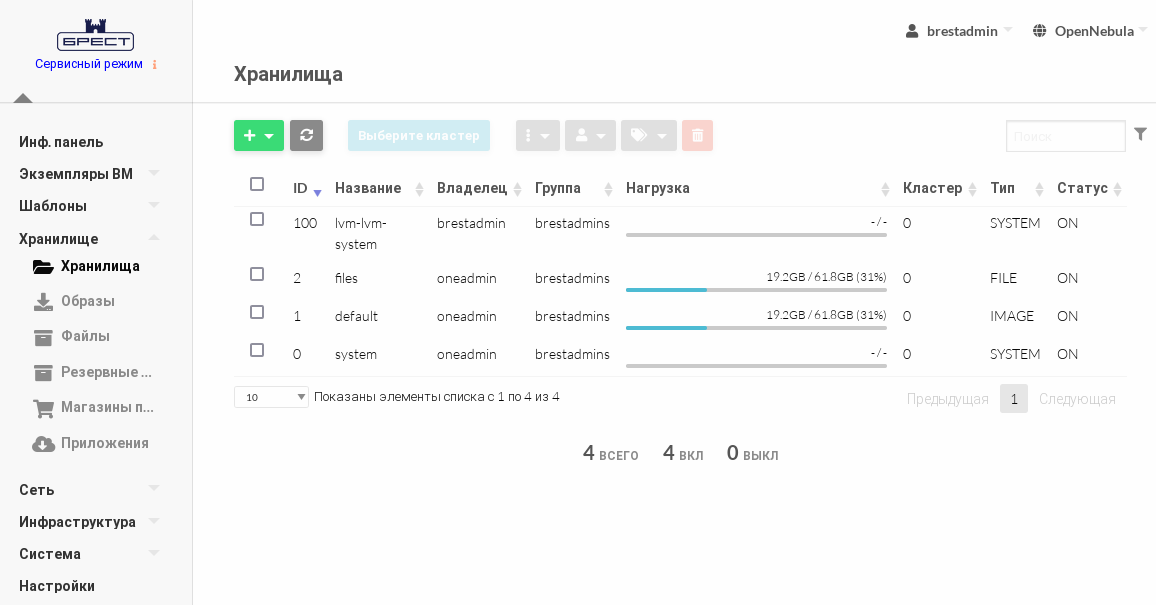Image resolution: width=1156 pixels, height=605 pixels.
Task: Click the usage bar of the files datastore
Action: point(755,289)
